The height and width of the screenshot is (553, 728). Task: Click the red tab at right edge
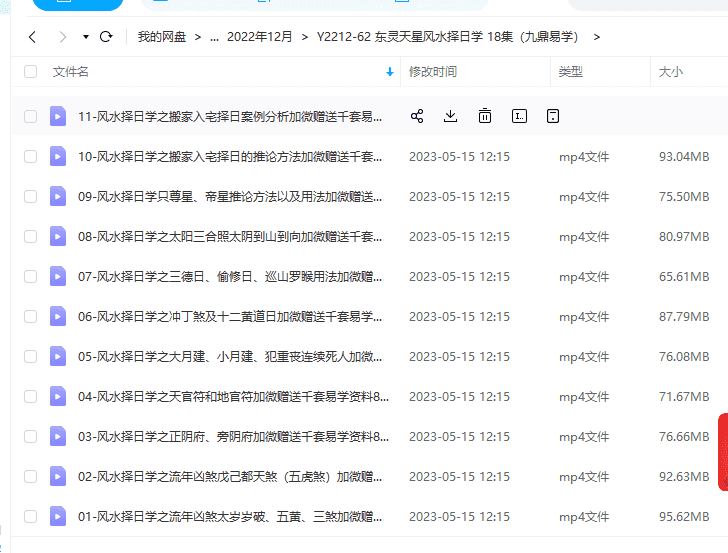coord(722,452)
